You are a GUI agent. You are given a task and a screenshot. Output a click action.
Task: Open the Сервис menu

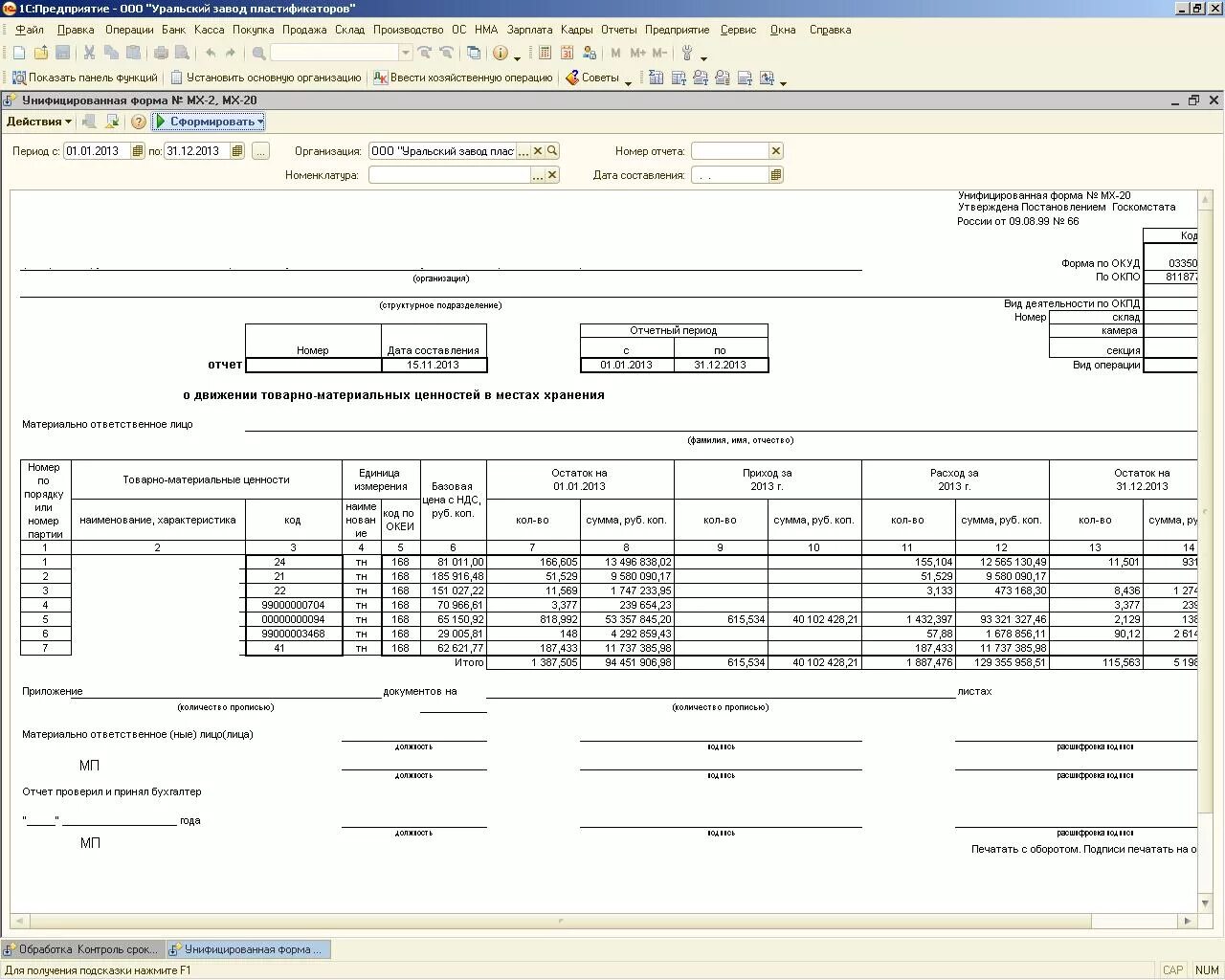tap(738, 30)
